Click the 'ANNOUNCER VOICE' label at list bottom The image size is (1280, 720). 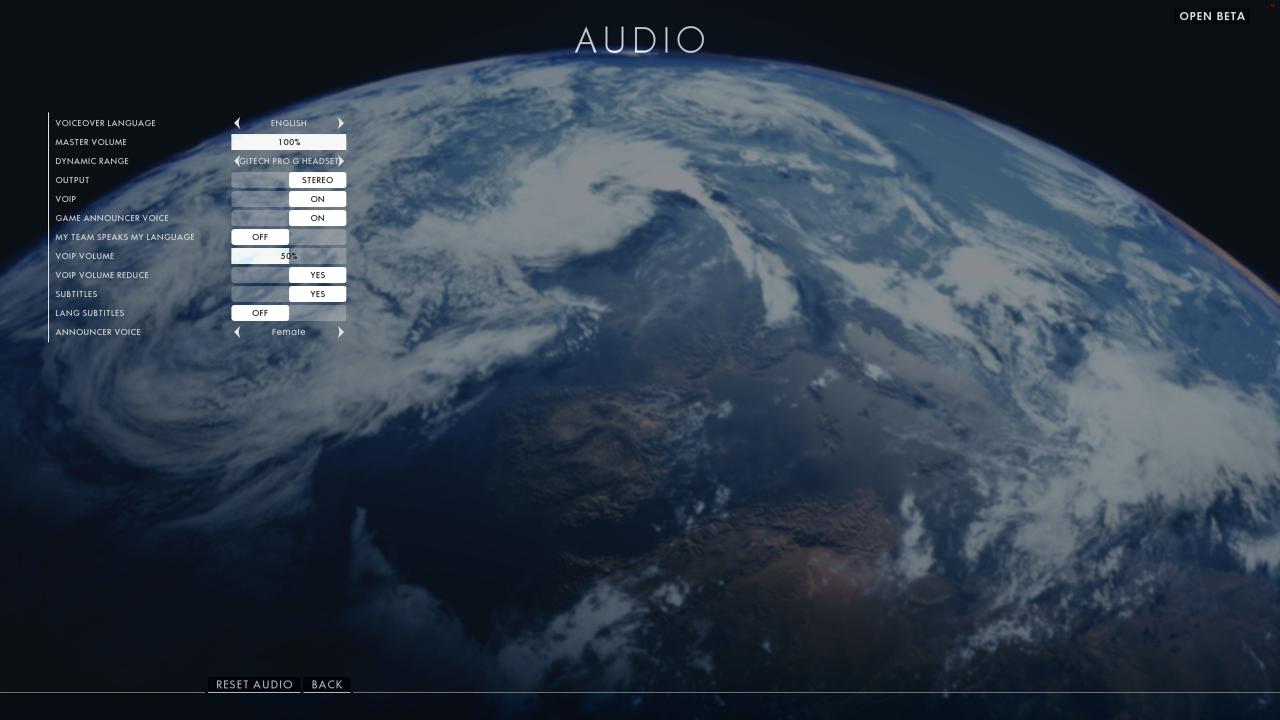click(x=98, y=332)
